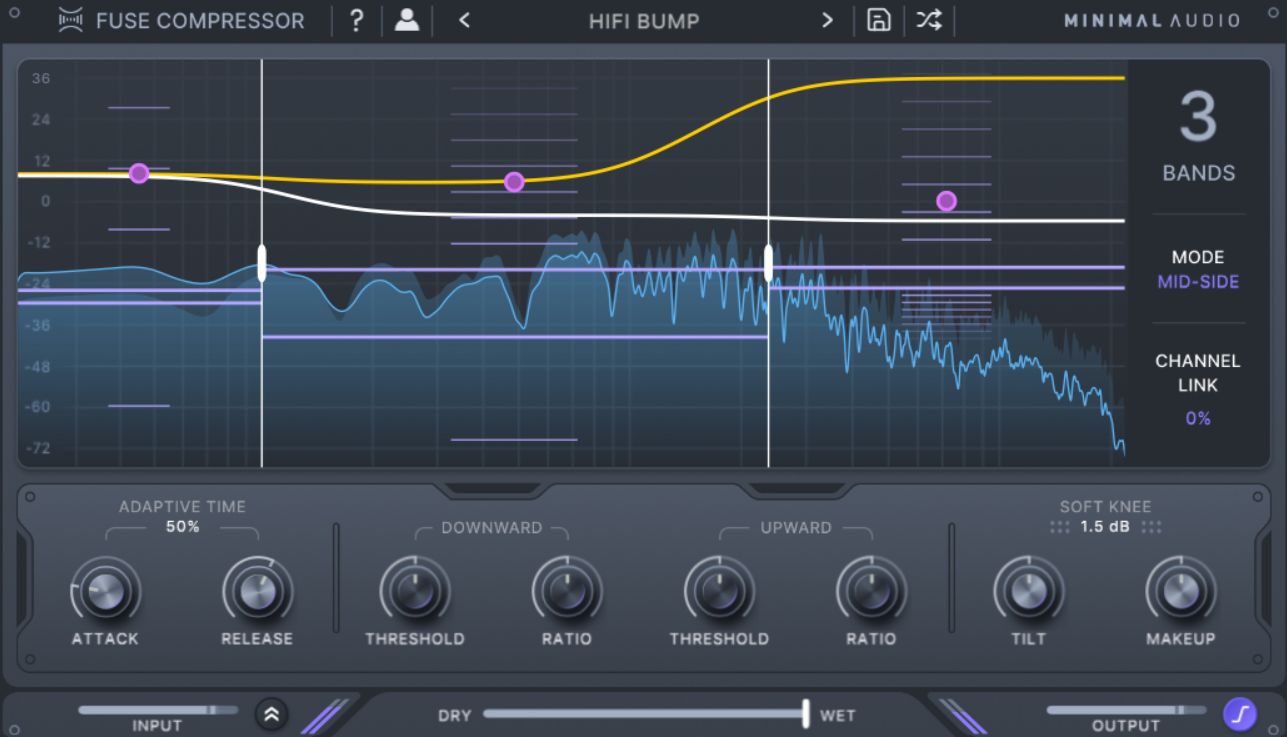1287x737 pixels.
Task: Click the Soft Knee 1.5 dB value
Action: 1105,526
